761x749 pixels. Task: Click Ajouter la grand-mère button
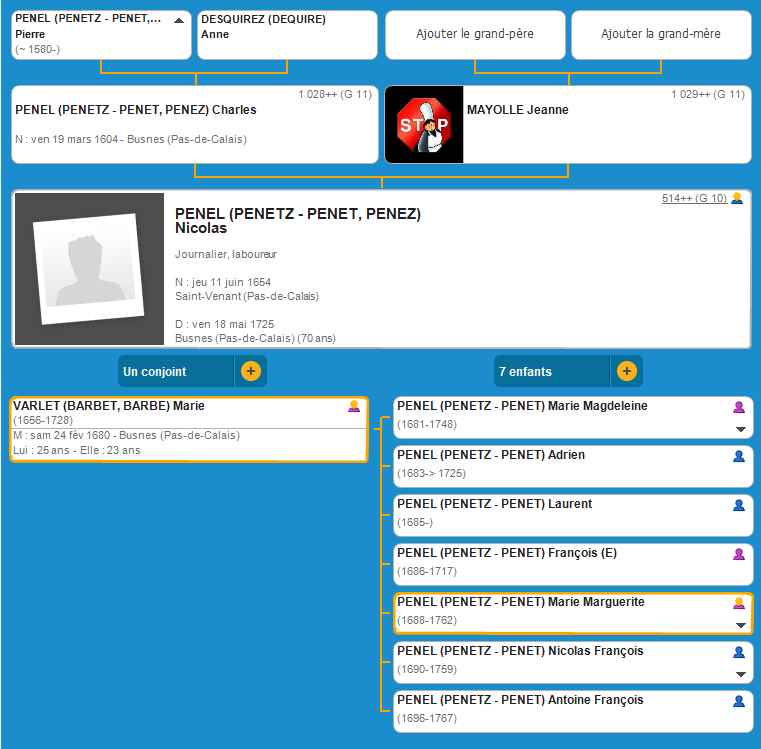(660, 35)
